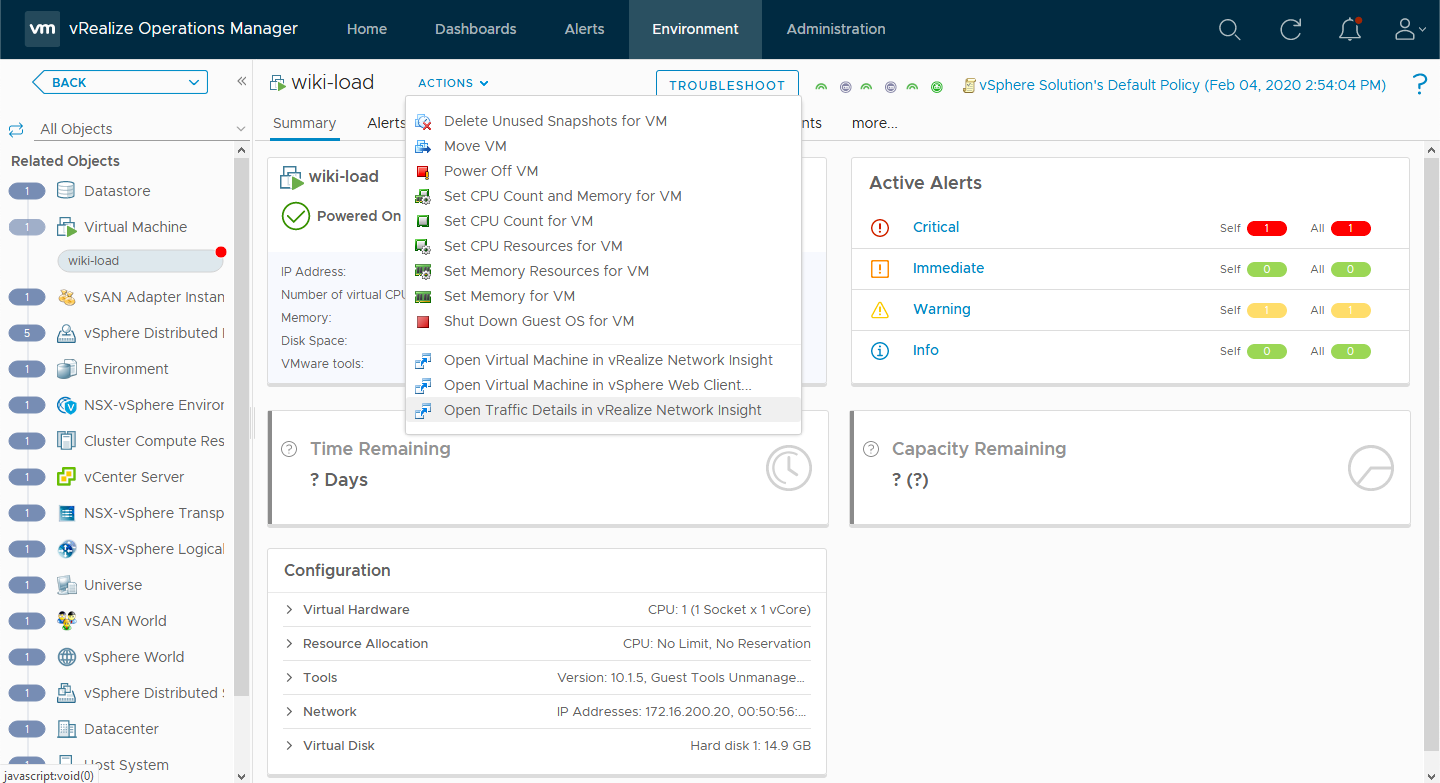
Task: Expand the Network configuration row
Action: (x=289, y=712)
